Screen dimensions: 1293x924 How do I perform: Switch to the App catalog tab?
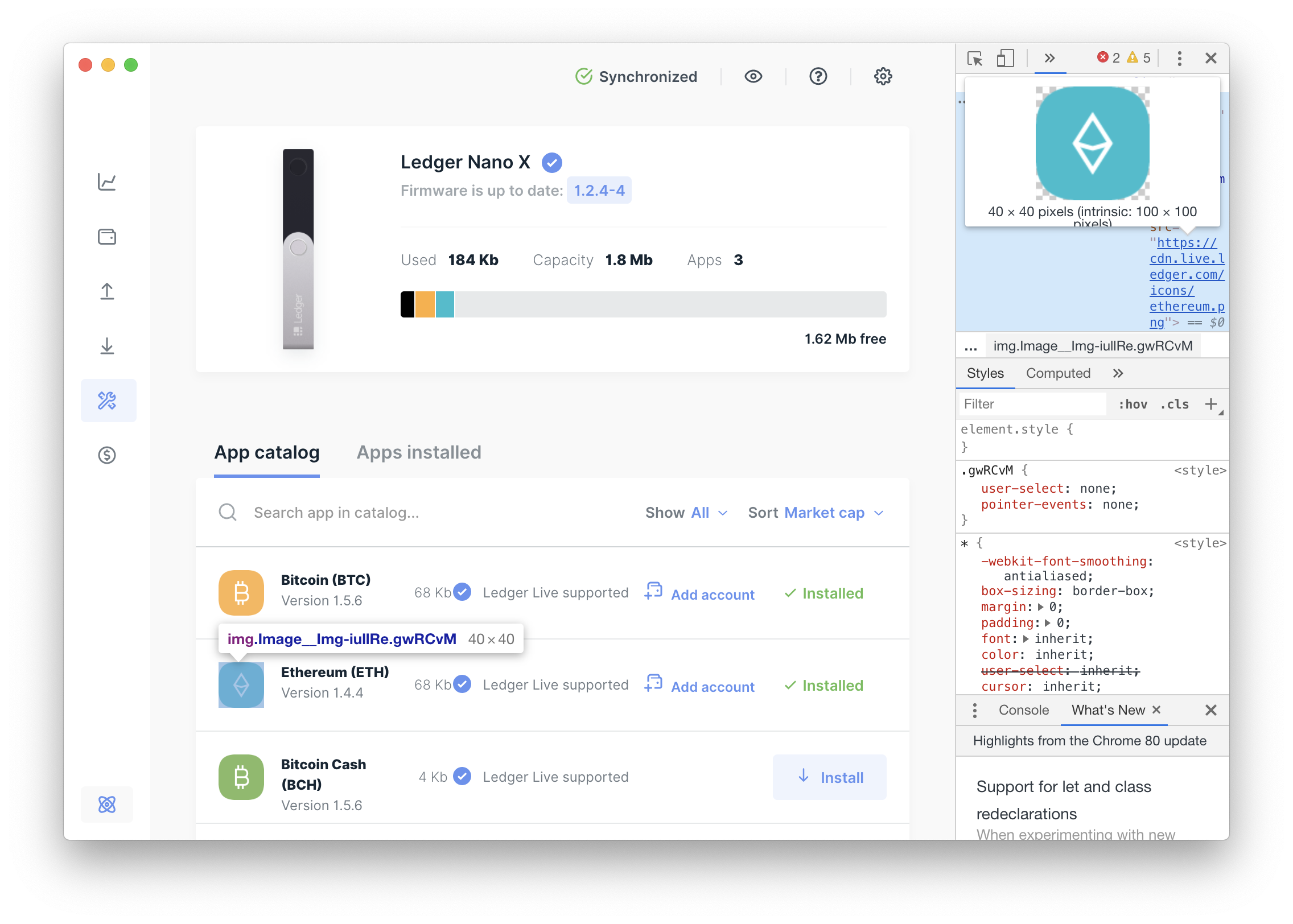pos(267,452)
